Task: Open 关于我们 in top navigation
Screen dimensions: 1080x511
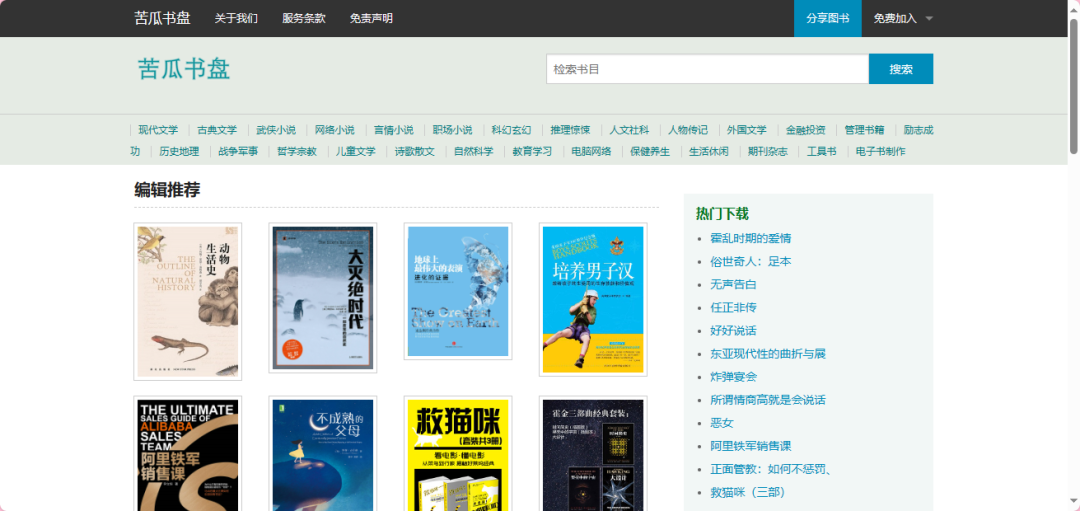Action: coord(236,19)
